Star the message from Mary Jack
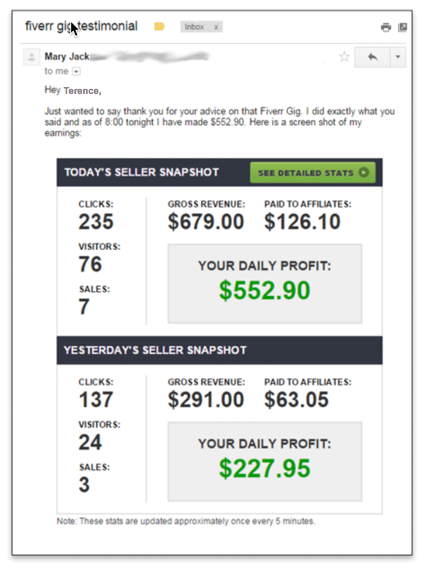The height and width of the screenshot is (570, 424). pyautogui.click(x=344, y=57)
